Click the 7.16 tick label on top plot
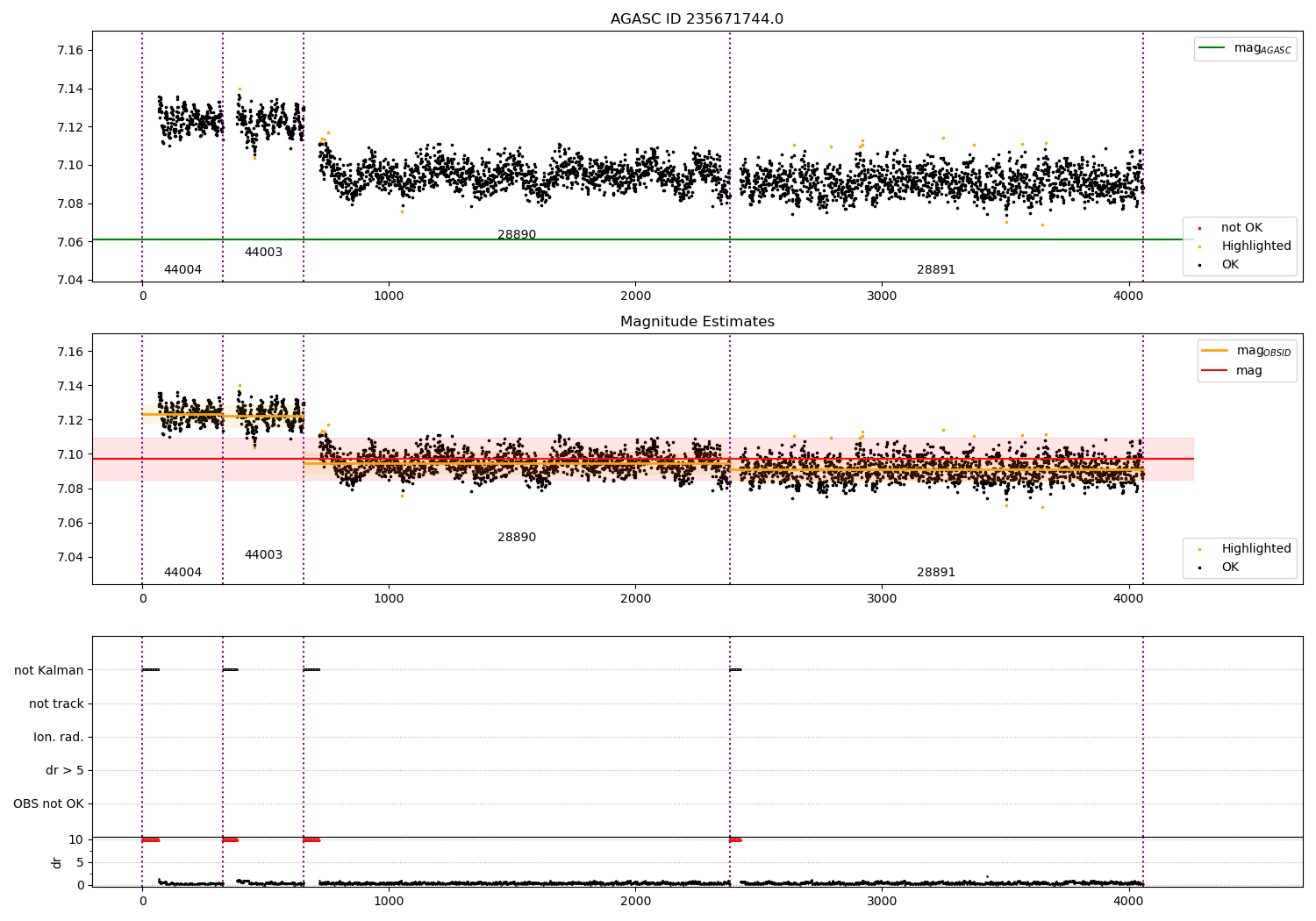This screenshot has width=1316, height=921. pos(70,51)
